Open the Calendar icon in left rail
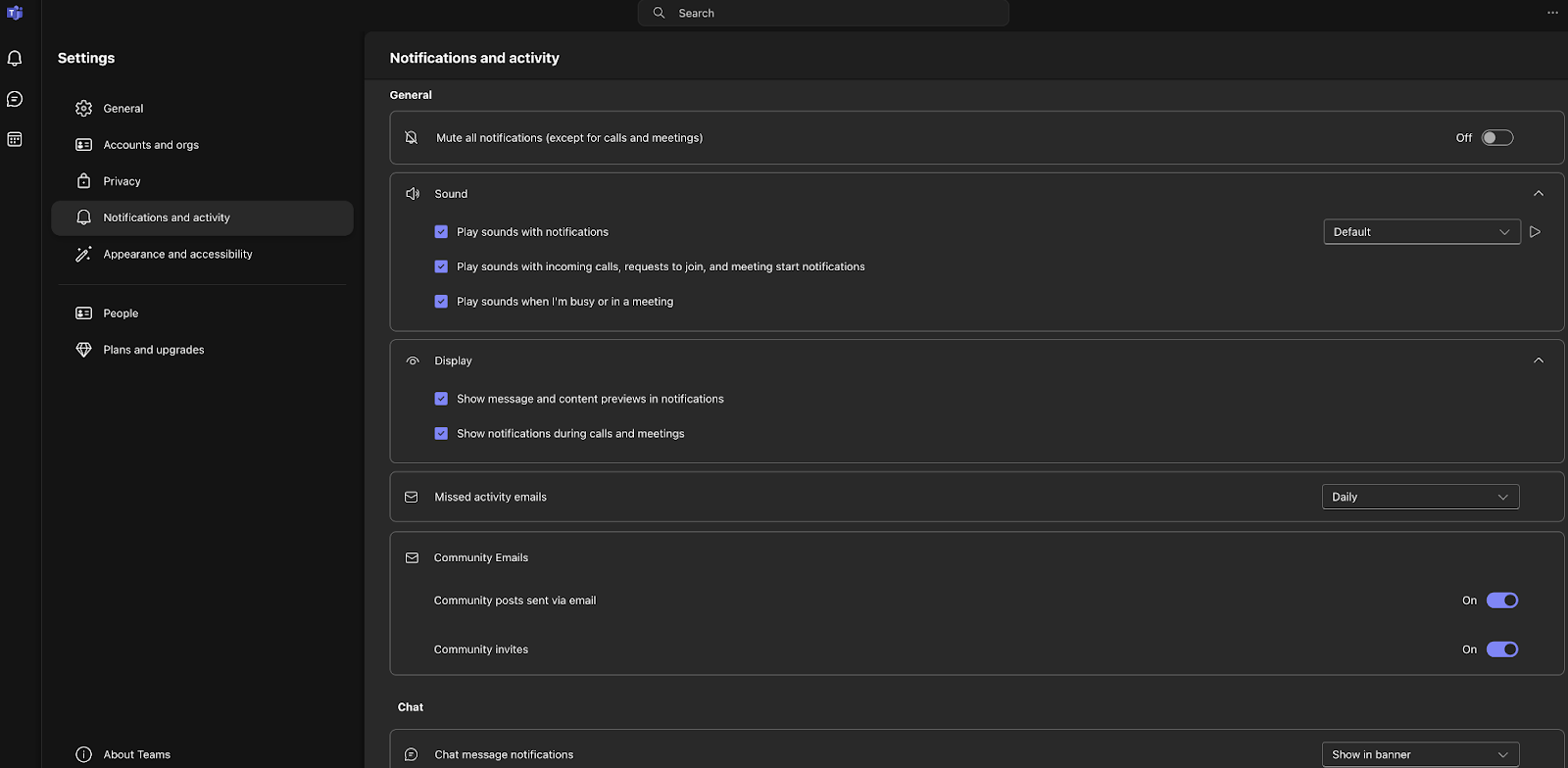This screenshot has width=1568, height=768. 15,139
